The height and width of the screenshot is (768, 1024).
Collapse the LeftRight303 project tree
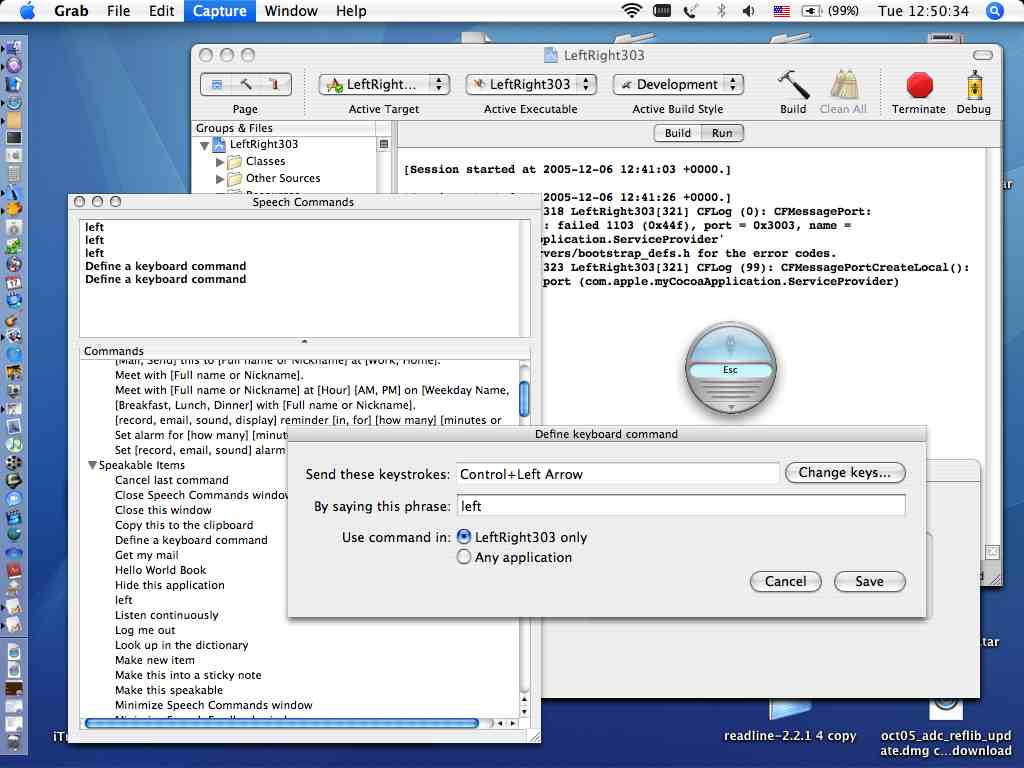tap(204, 145)
